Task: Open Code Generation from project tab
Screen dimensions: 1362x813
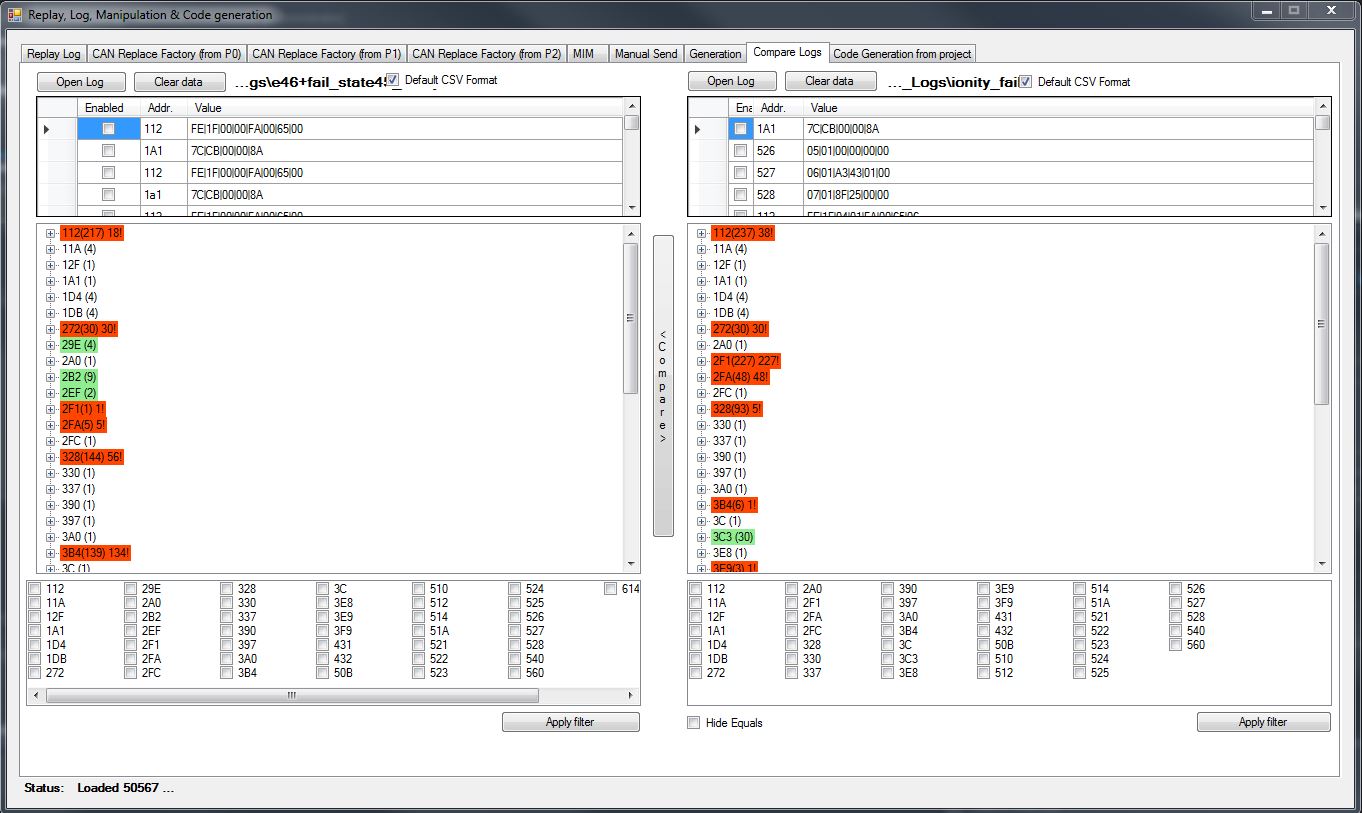Action: [x=902, y=54]
